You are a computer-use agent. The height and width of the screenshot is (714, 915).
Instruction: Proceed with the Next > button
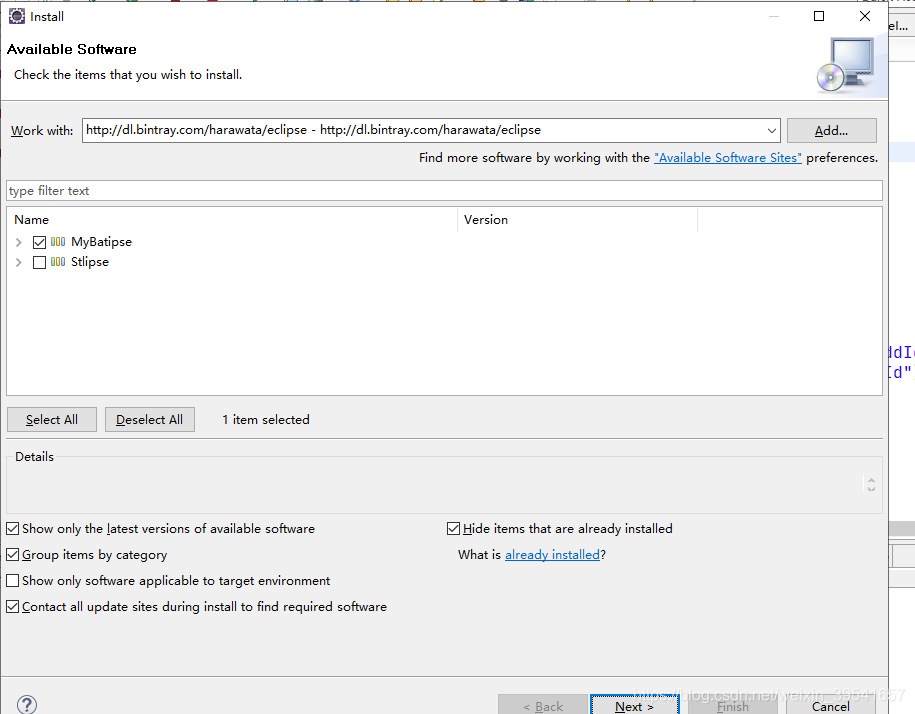click(634, 705)
